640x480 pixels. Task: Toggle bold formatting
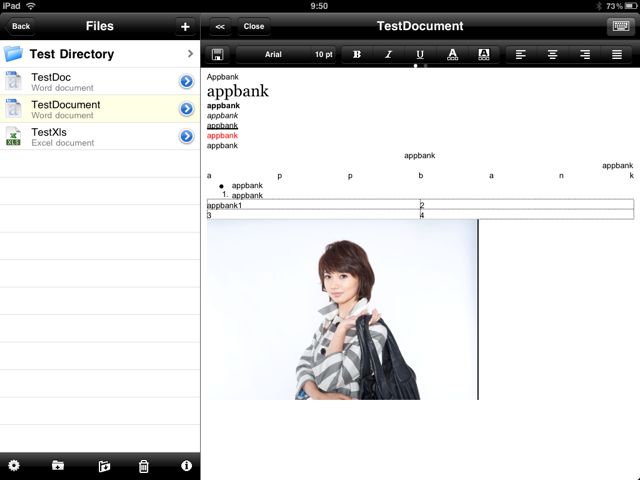[x=357, y=54]
